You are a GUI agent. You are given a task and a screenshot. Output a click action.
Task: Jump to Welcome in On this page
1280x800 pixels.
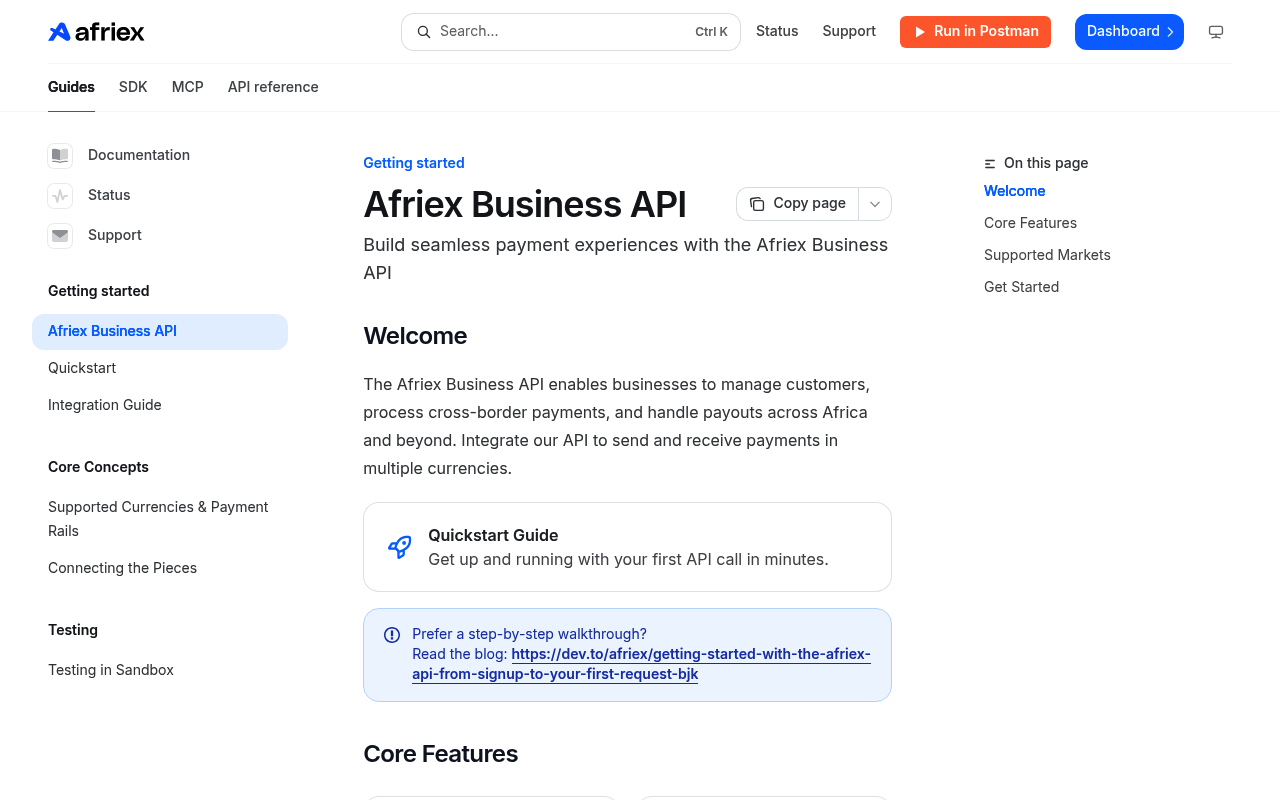click(x=1014, y=191)
